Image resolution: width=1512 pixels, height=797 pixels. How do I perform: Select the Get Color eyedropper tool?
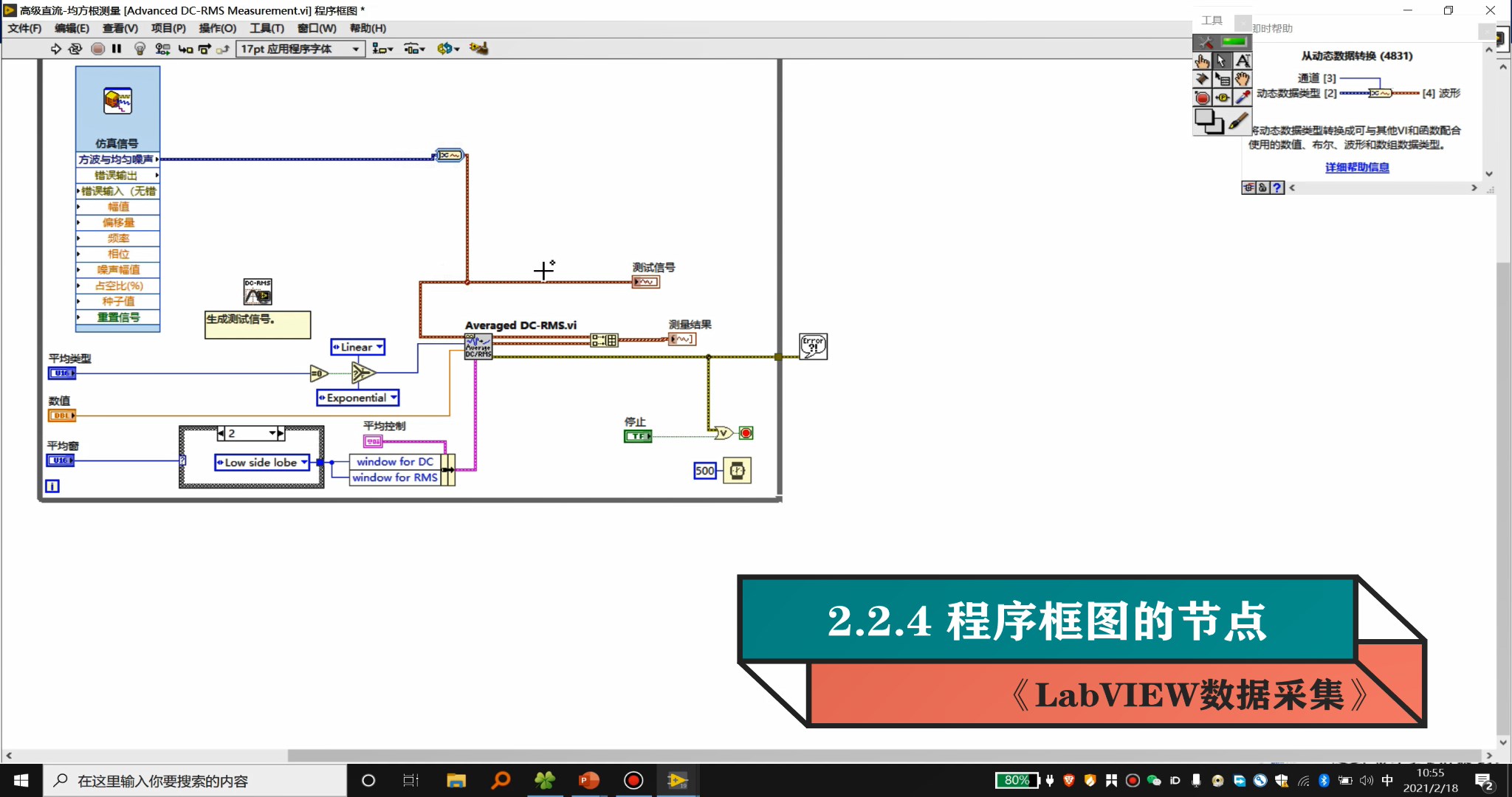[1241, 96]
